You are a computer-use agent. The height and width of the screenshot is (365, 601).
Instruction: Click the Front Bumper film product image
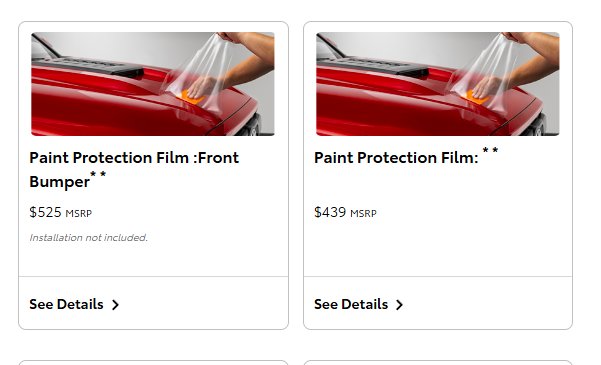click(x=153, y=84)
